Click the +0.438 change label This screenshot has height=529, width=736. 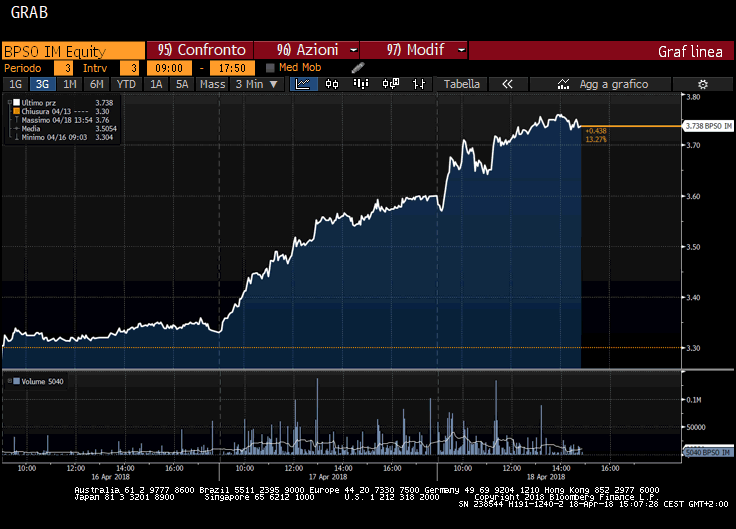pos(596,131)
